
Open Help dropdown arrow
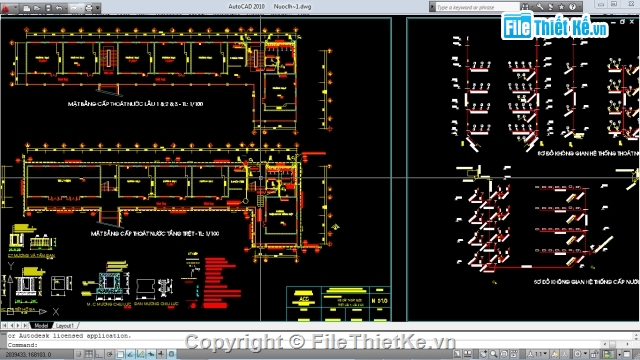click(580, 7)
